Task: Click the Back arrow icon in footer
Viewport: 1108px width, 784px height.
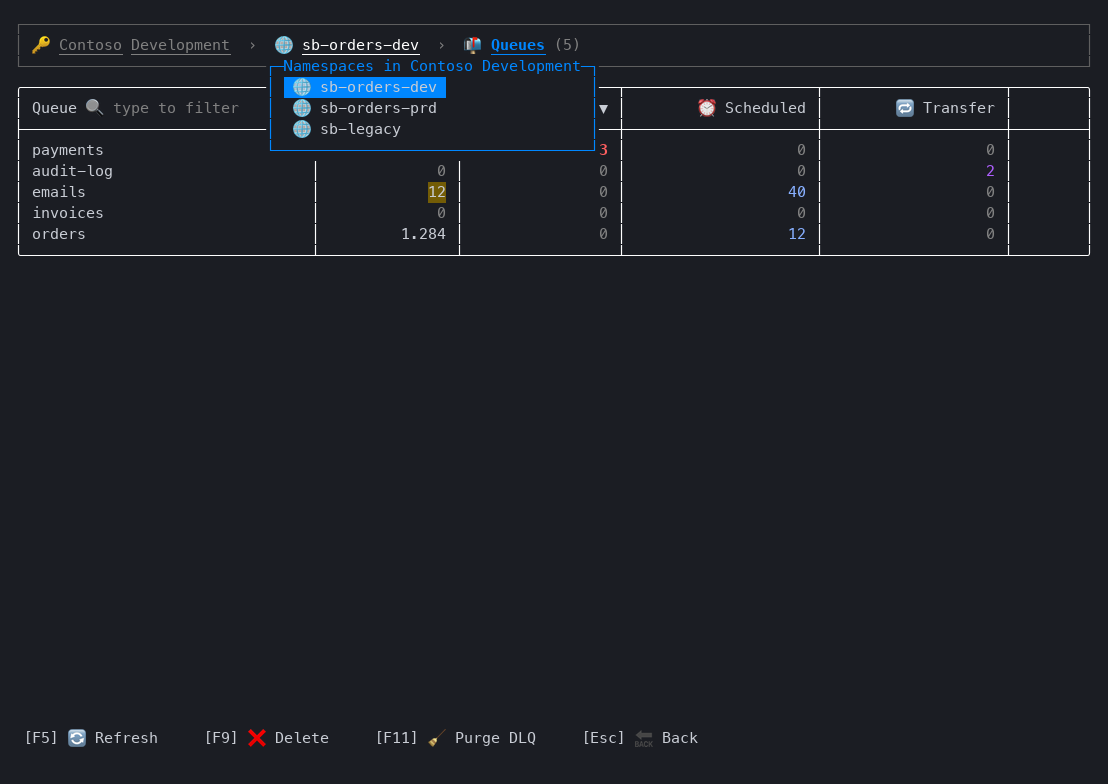Action: 644,737
